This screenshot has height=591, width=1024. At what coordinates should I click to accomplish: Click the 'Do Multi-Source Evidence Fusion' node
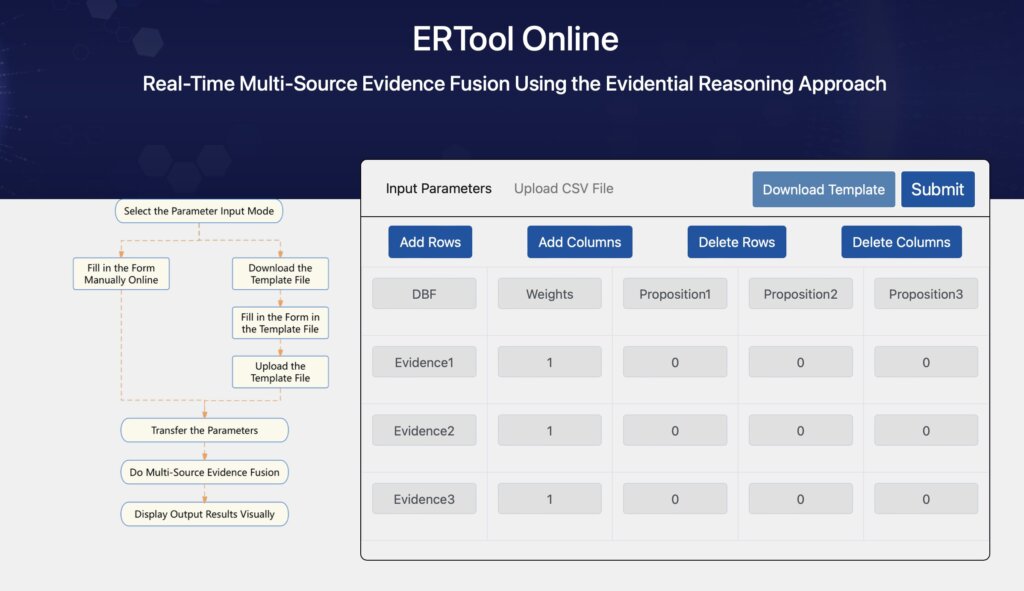tap(204, 472)
